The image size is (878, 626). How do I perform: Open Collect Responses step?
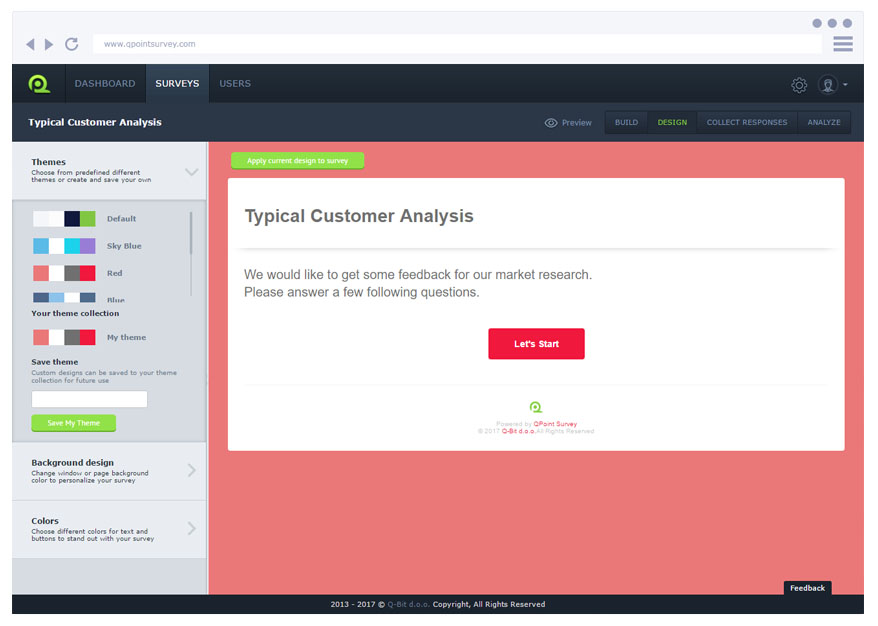click(x=746, y=122)
